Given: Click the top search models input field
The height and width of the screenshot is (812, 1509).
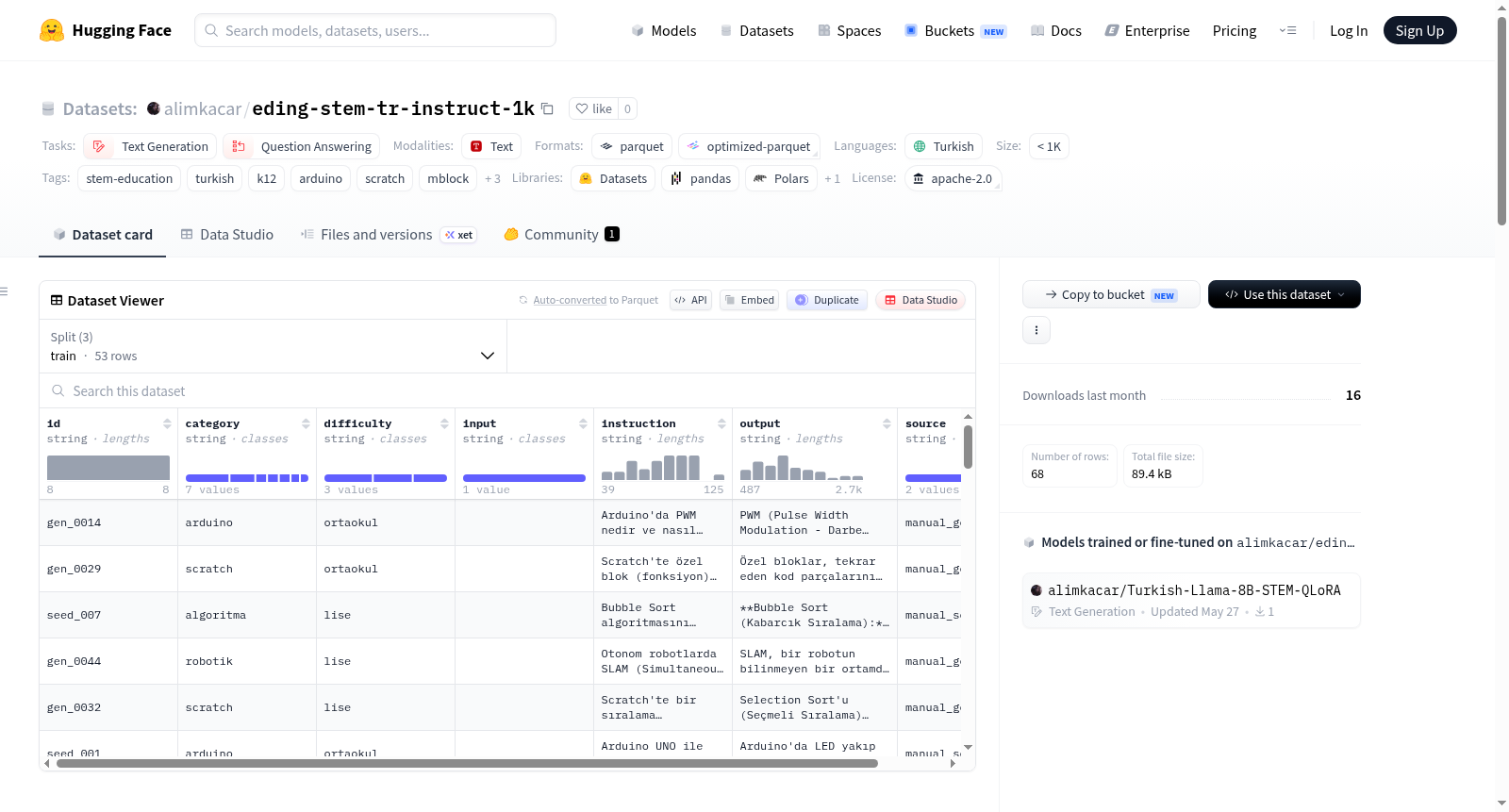Looking at the screenshot, I should pos(375,30).
